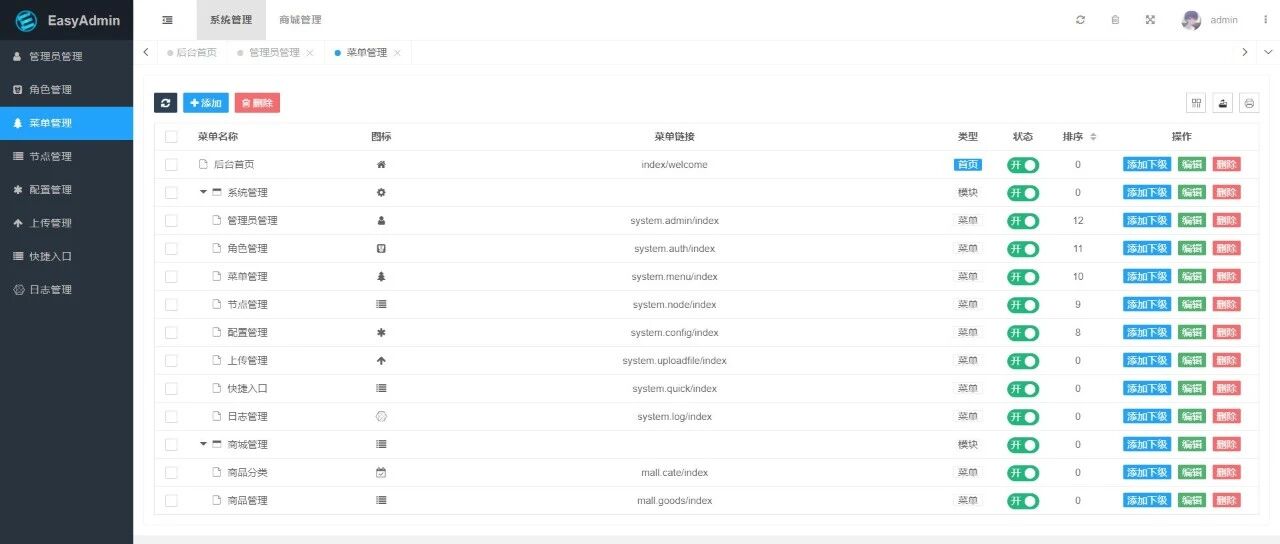Collapse the 系统管理 tree node
Screen dimensions: 1280x544
[204, 192]
